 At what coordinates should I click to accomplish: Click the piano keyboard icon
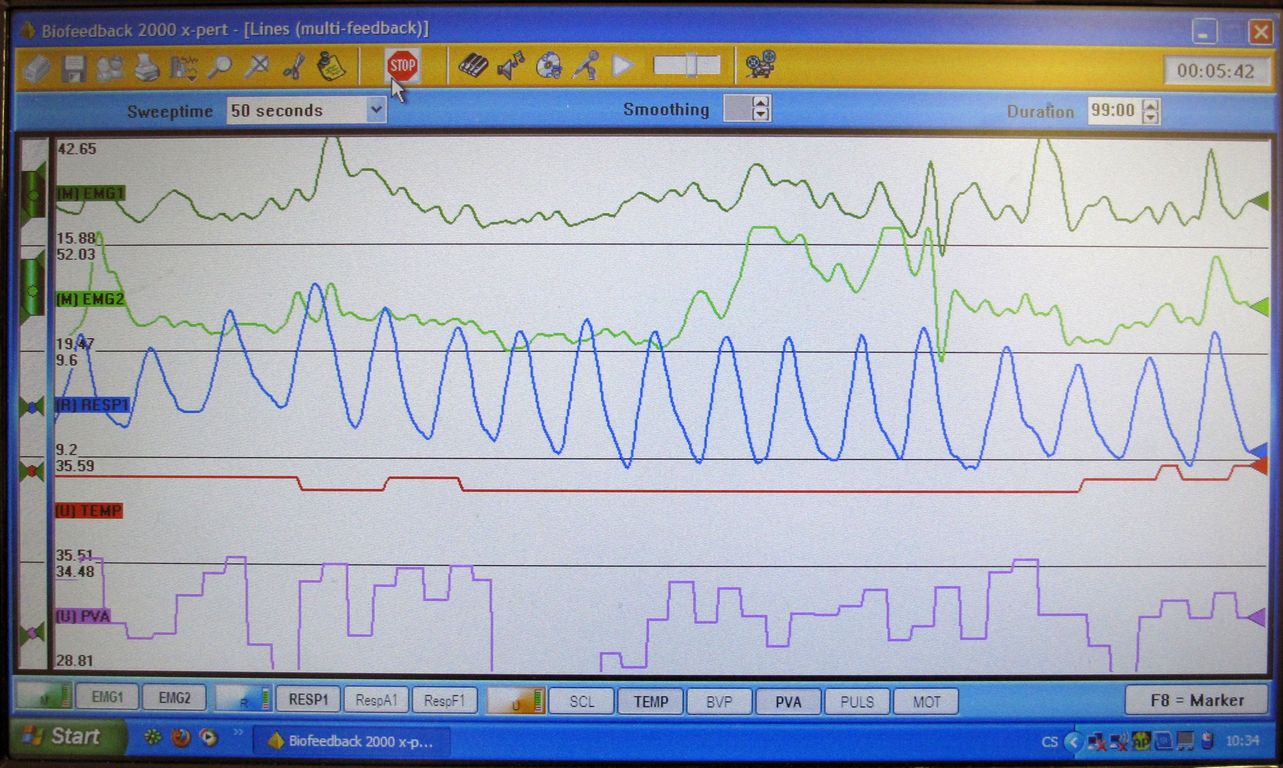click(x=473, y=66)
